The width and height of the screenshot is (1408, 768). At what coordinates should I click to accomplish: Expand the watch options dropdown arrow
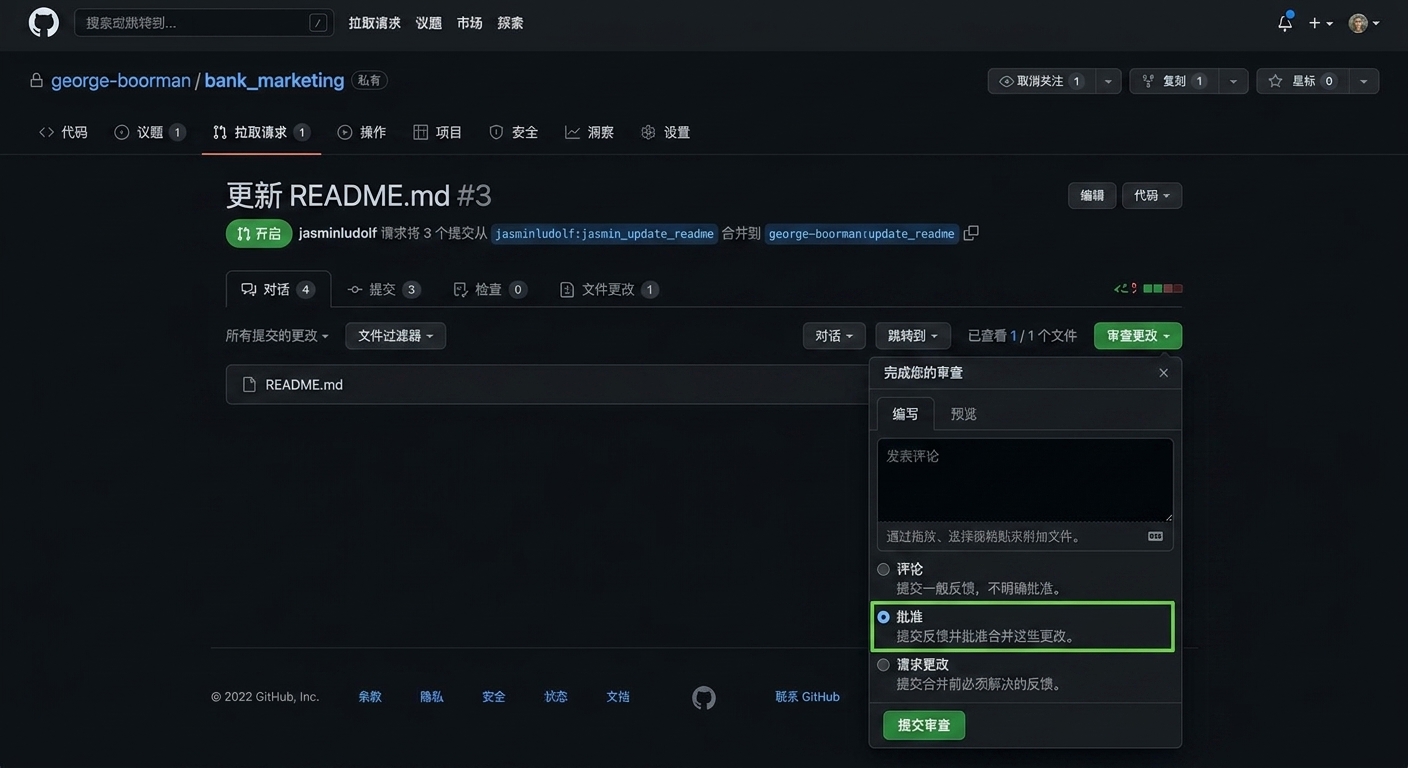[1108, 81]
